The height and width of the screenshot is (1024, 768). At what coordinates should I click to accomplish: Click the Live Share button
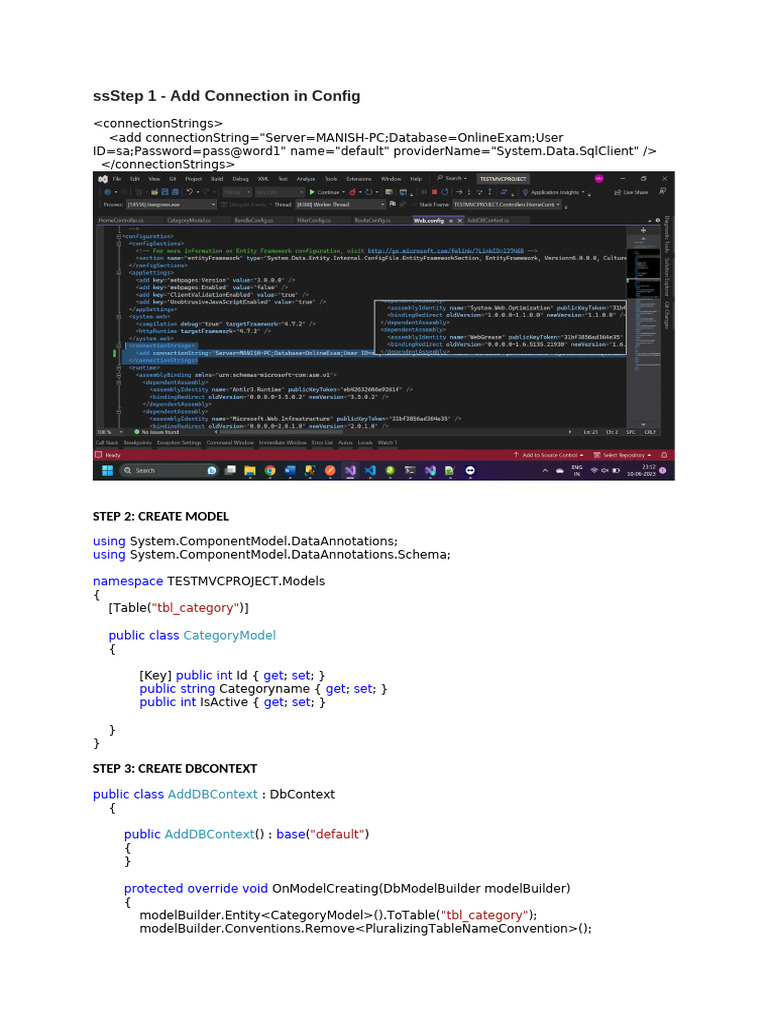631,193
